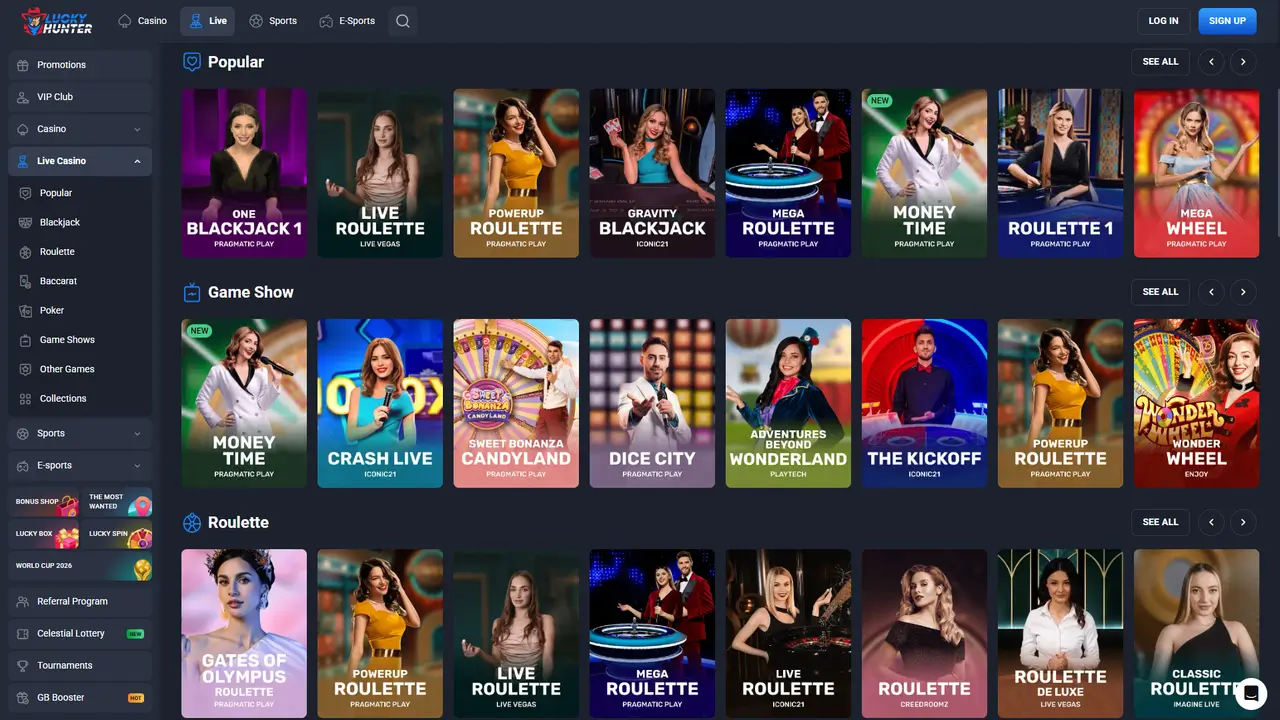This screenshot has width=1280, height=720.
Task: Open The Kickoff game card
Action: pyautogui.click(x=924, y=403)
